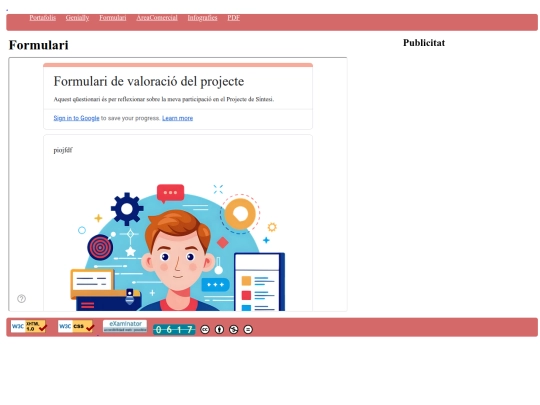Click the Creative Commons CC icon
This screenshot has height=405, width=540.
(205, 330)
